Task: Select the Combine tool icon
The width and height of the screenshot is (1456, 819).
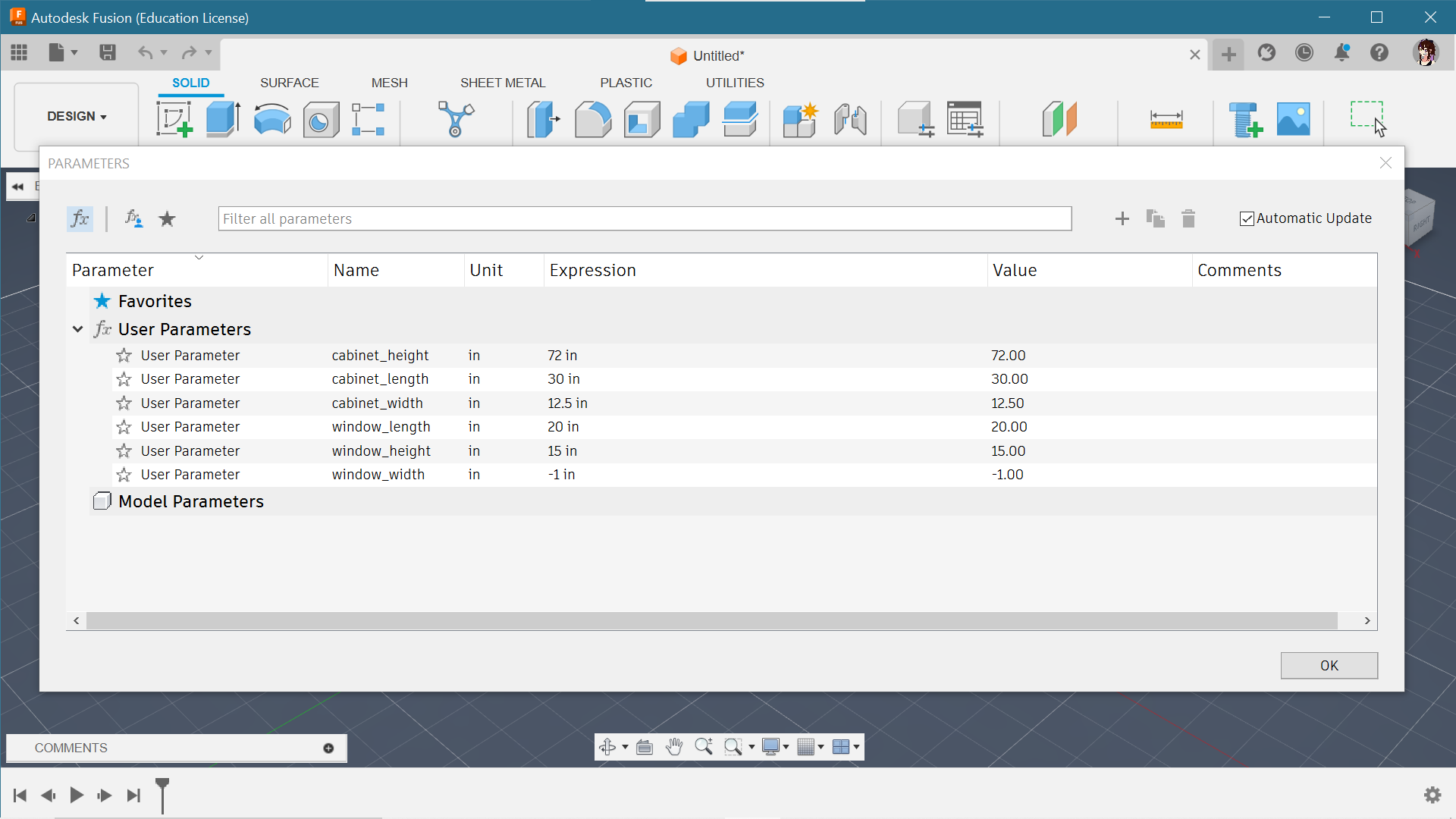Action: tap(691, 120)
